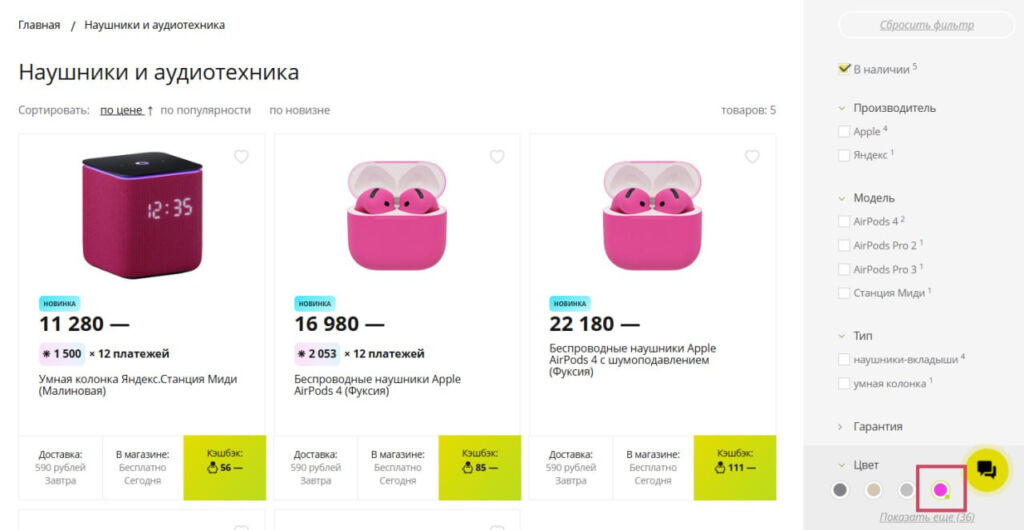Screen dimensions: 1024x530
Task: Click the cashback 56 block
Action: click(x=224, y=467)
